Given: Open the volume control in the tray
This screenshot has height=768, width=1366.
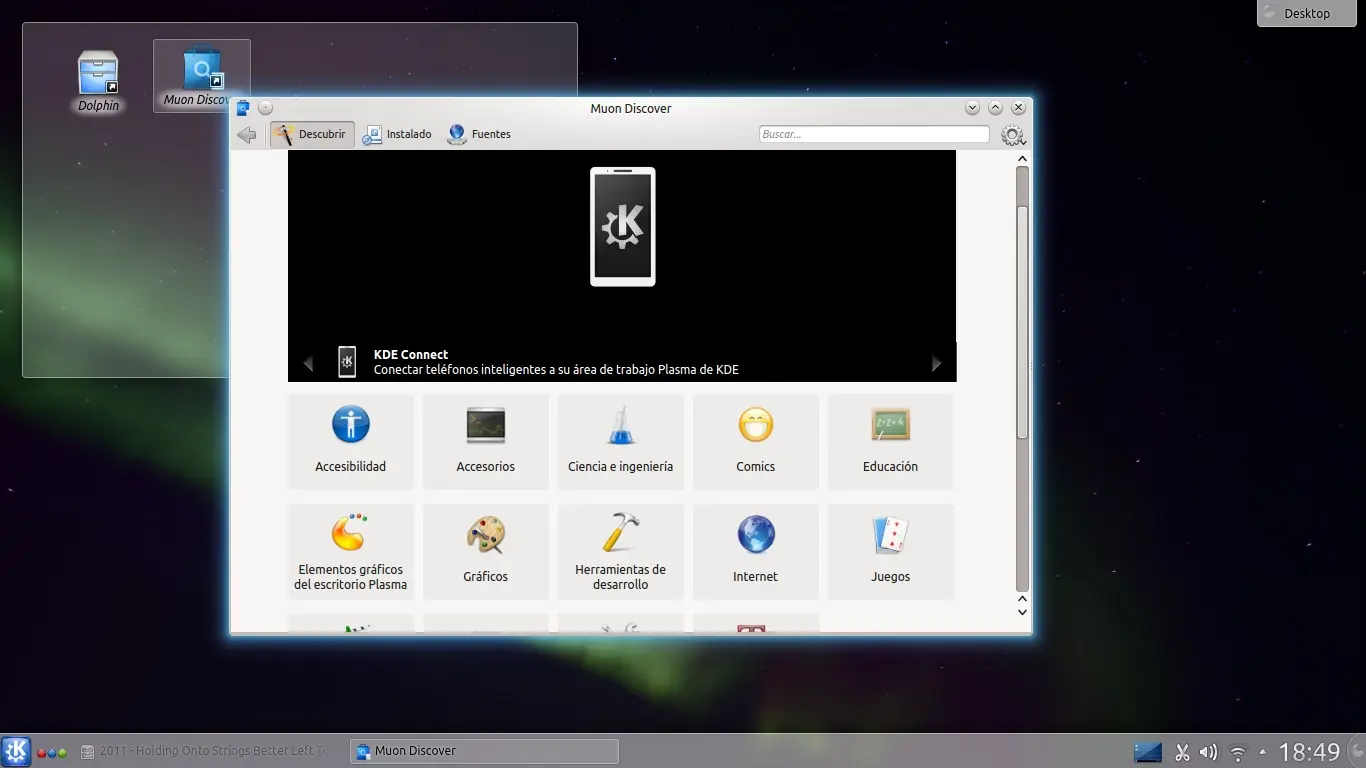Looking at the screenshot, I should 1208,752.
